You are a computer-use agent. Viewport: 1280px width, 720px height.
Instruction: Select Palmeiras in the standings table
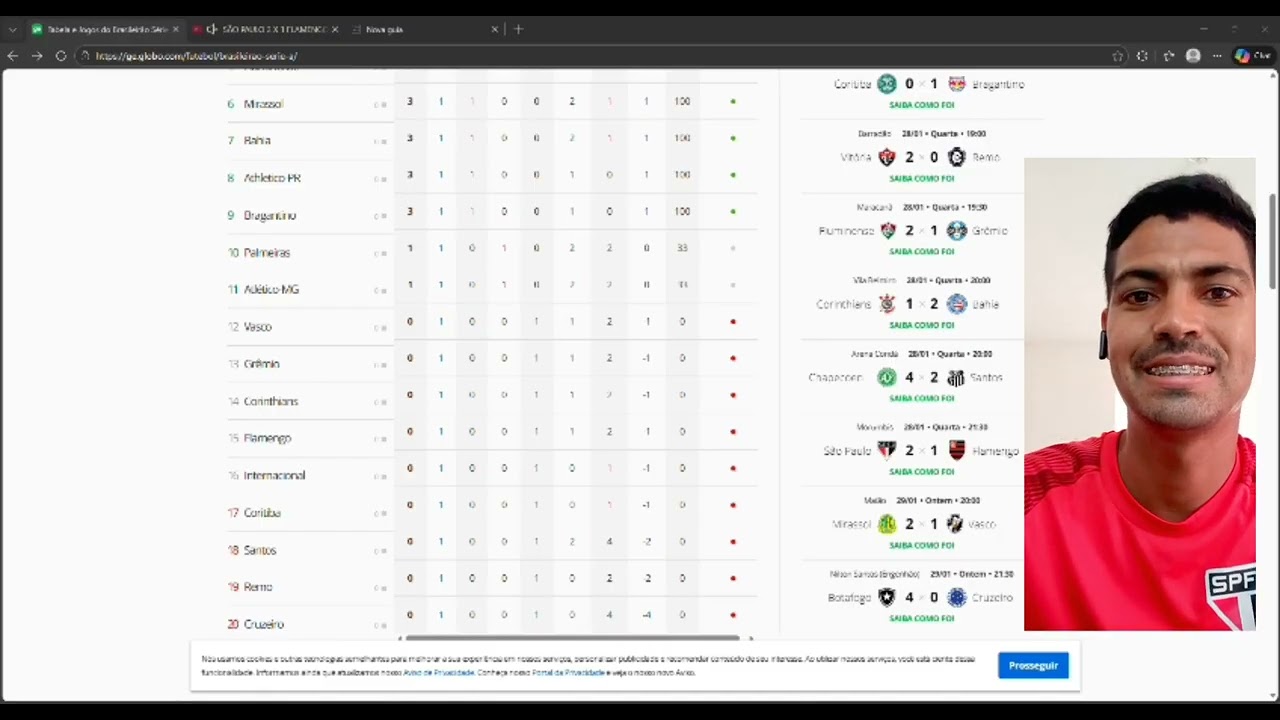[x=267, y=253]
